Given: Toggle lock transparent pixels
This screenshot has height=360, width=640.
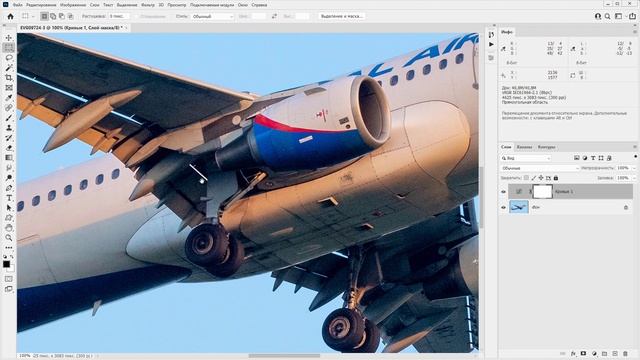Looking at the screenshot, I should 526,178.
